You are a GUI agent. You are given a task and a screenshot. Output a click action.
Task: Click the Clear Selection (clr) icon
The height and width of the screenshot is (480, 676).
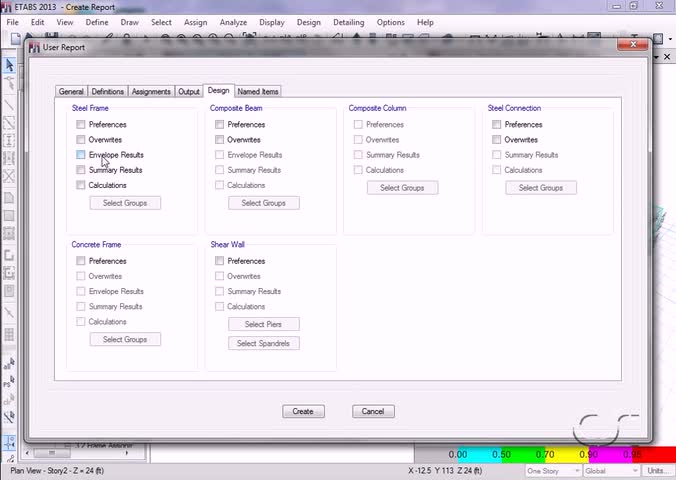9,399
